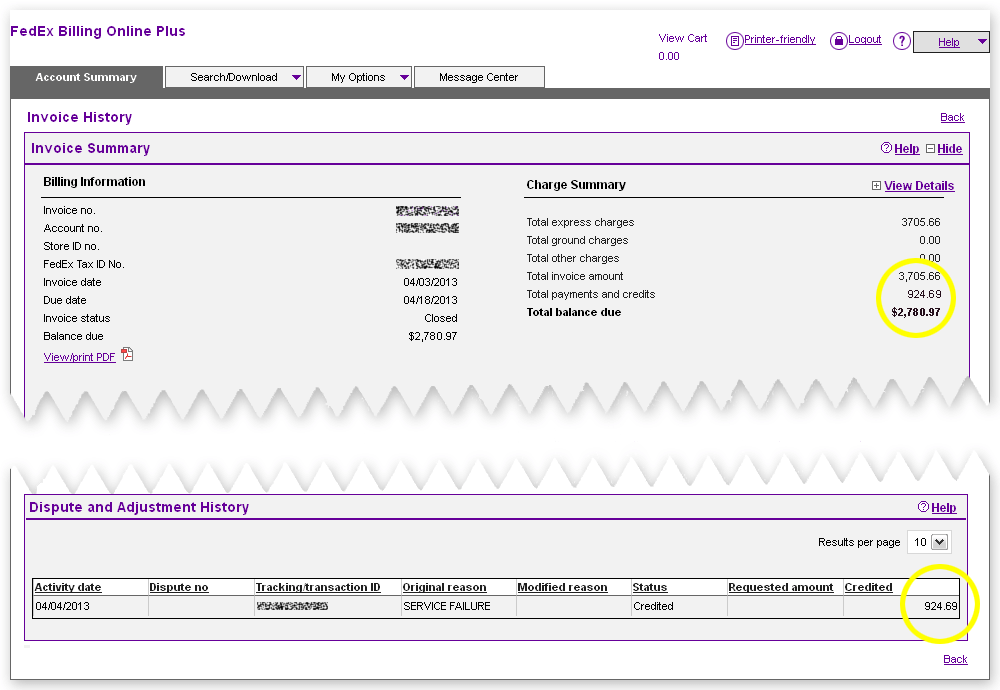The image size is (1000, 690).
Task: Open the My Options dropdown arrow
Action: pyautogui.click(x=404, y=77)
